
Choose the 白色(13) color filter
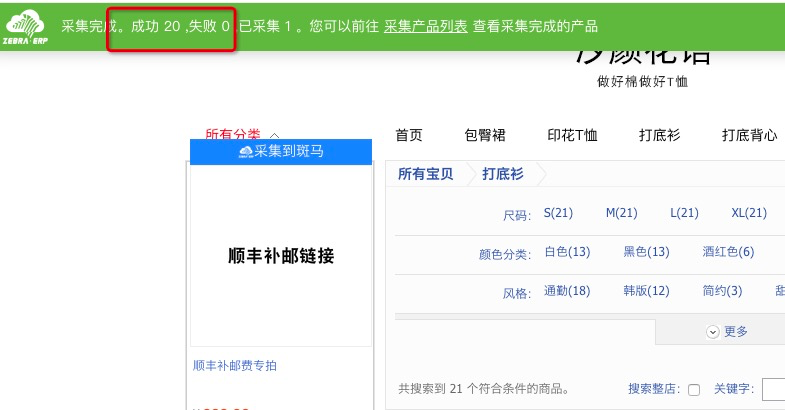[x=567, y=252]
